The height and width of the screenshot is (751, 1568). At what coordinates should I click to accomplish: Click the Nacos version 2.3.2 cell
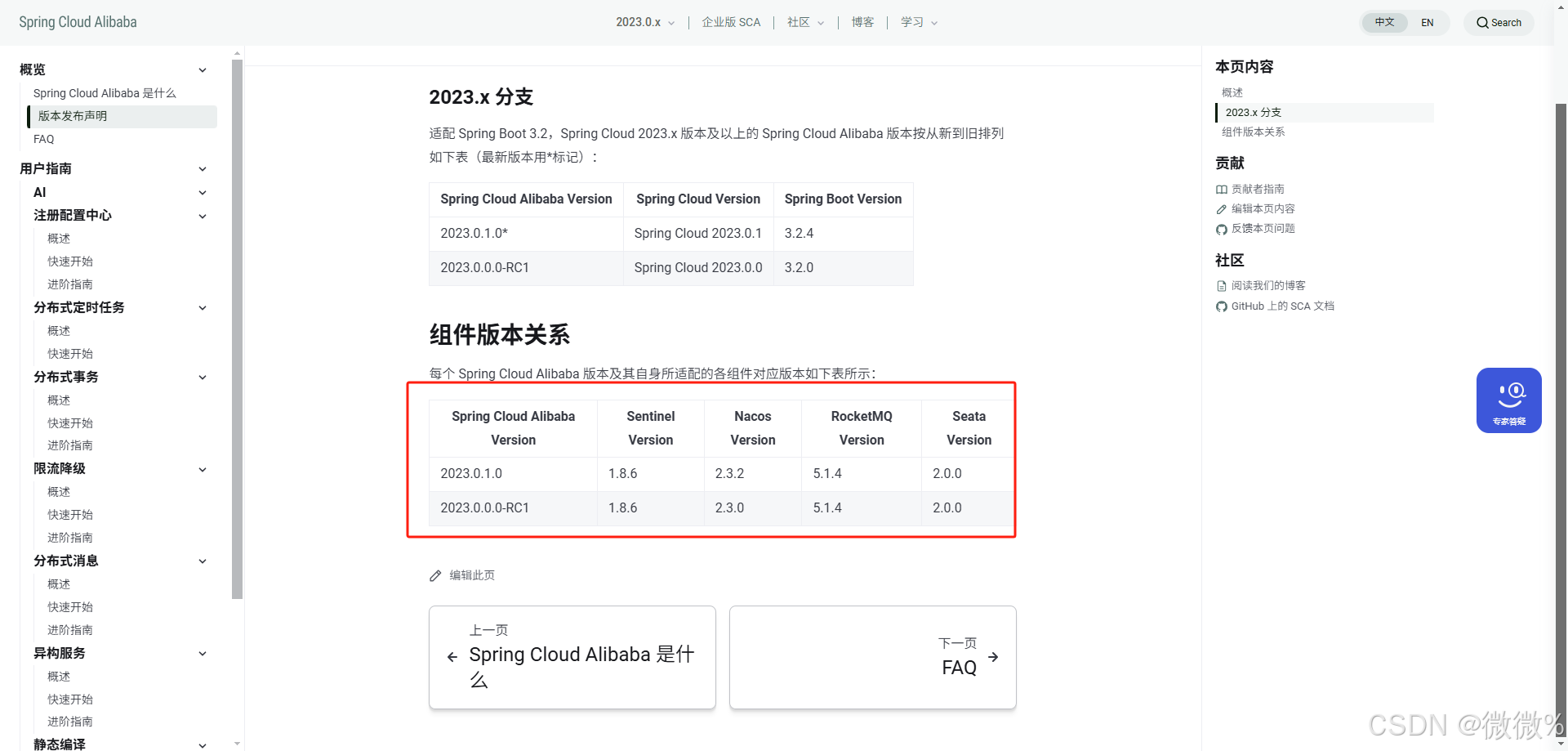[752, 474]
